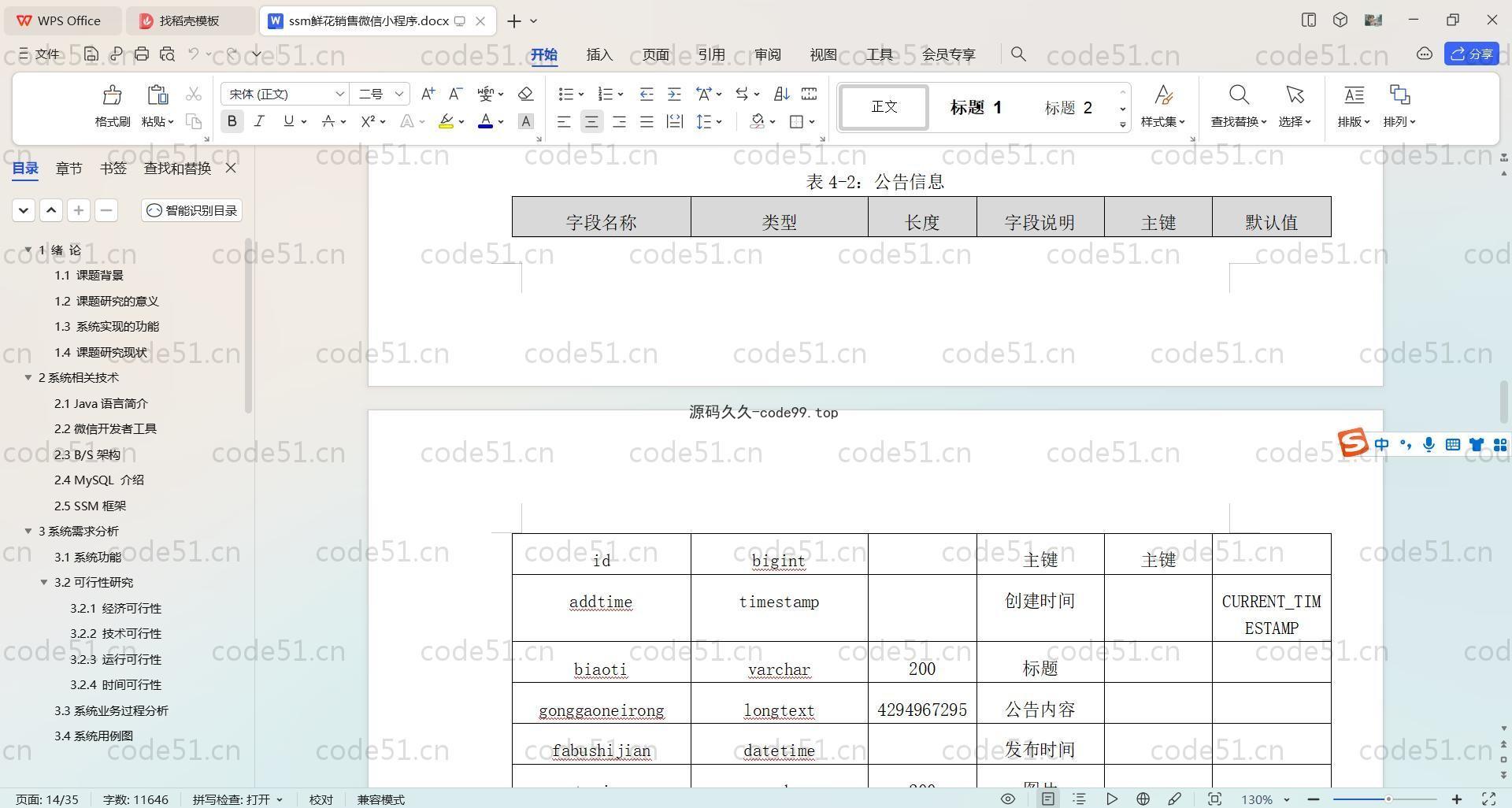The width and height of the screenshot is (1512, 808).
Task: Click the Increase Indent icon
Action: pos(674,94)
